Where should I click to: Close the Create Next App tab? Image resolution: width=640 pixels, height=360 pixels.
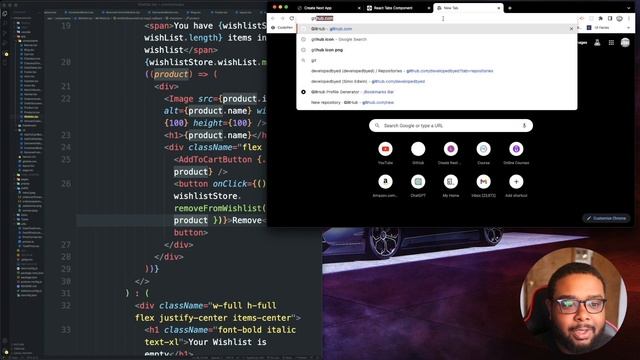tap(359, 8)
